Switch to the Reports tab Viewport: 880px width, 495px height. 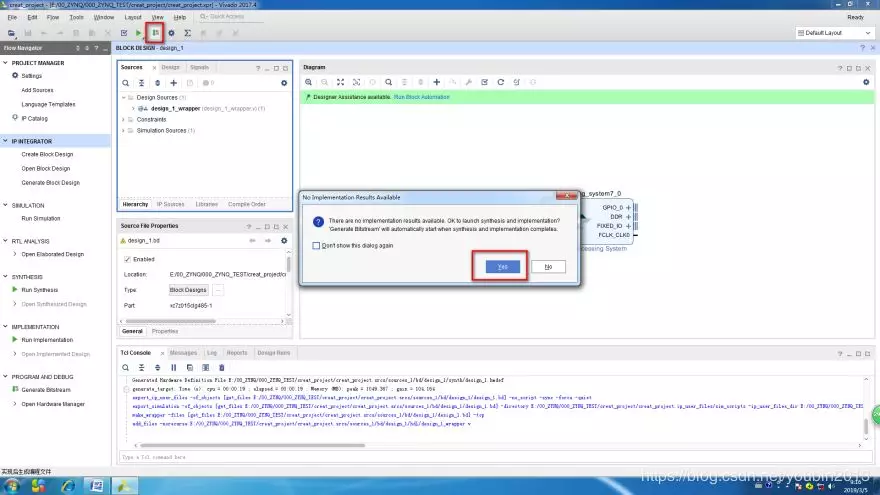(237, 353)
